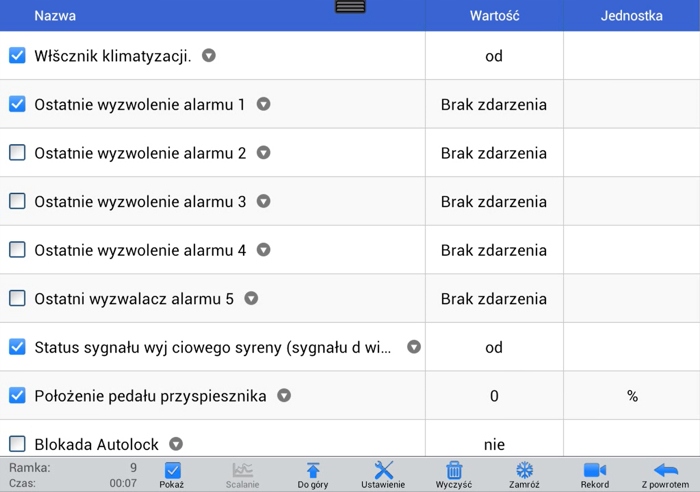Viewport: 700px width, 492px height.
Task: Click the Brak zdarzenia value for alarmu 3
Action: (494, 202)
